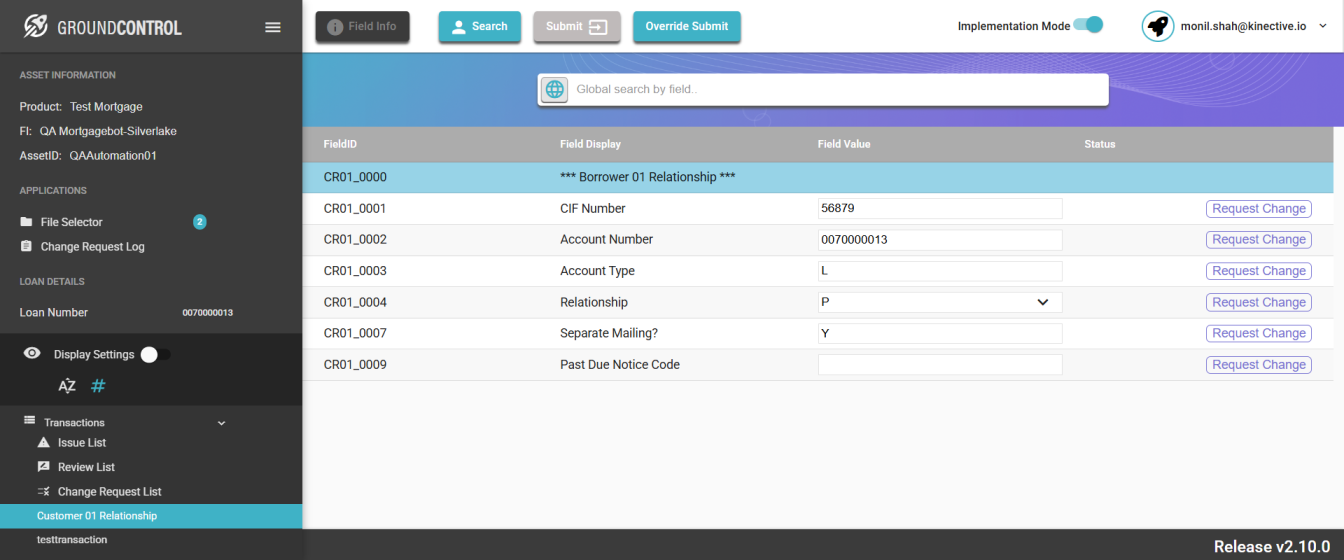Click the eye icon beside Display Settings
This screenshot has width=1344, height=560.
pos(32,354)
